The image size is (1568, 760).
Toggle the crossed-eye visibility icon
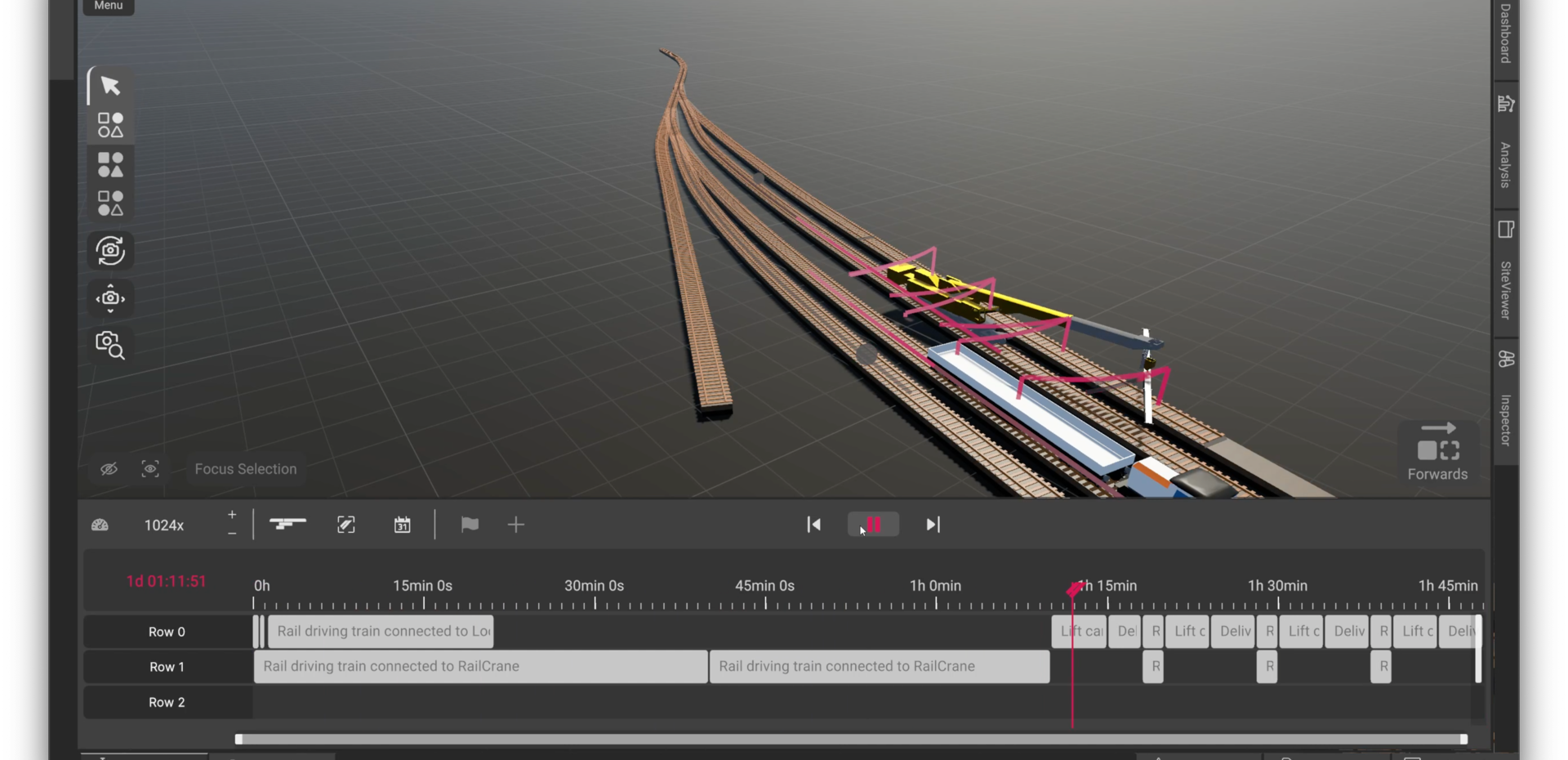click(x=109, y=469)
